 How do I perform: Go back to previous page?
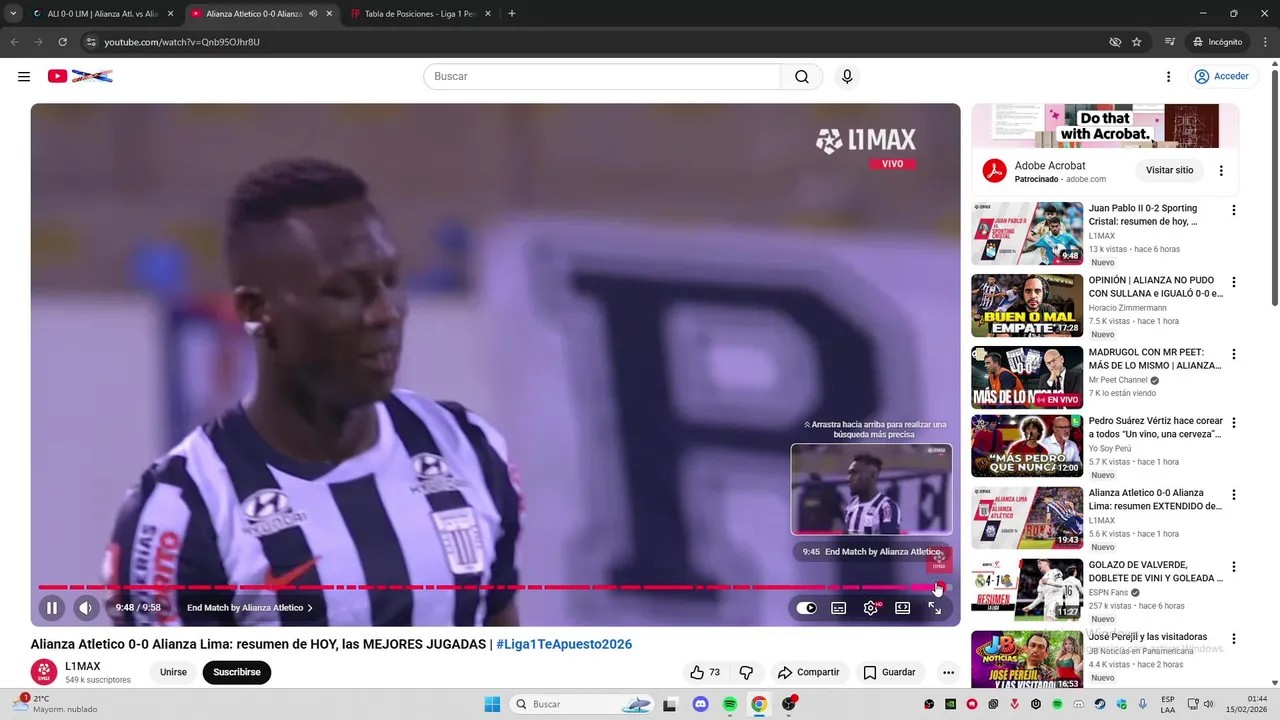(14, 42)
